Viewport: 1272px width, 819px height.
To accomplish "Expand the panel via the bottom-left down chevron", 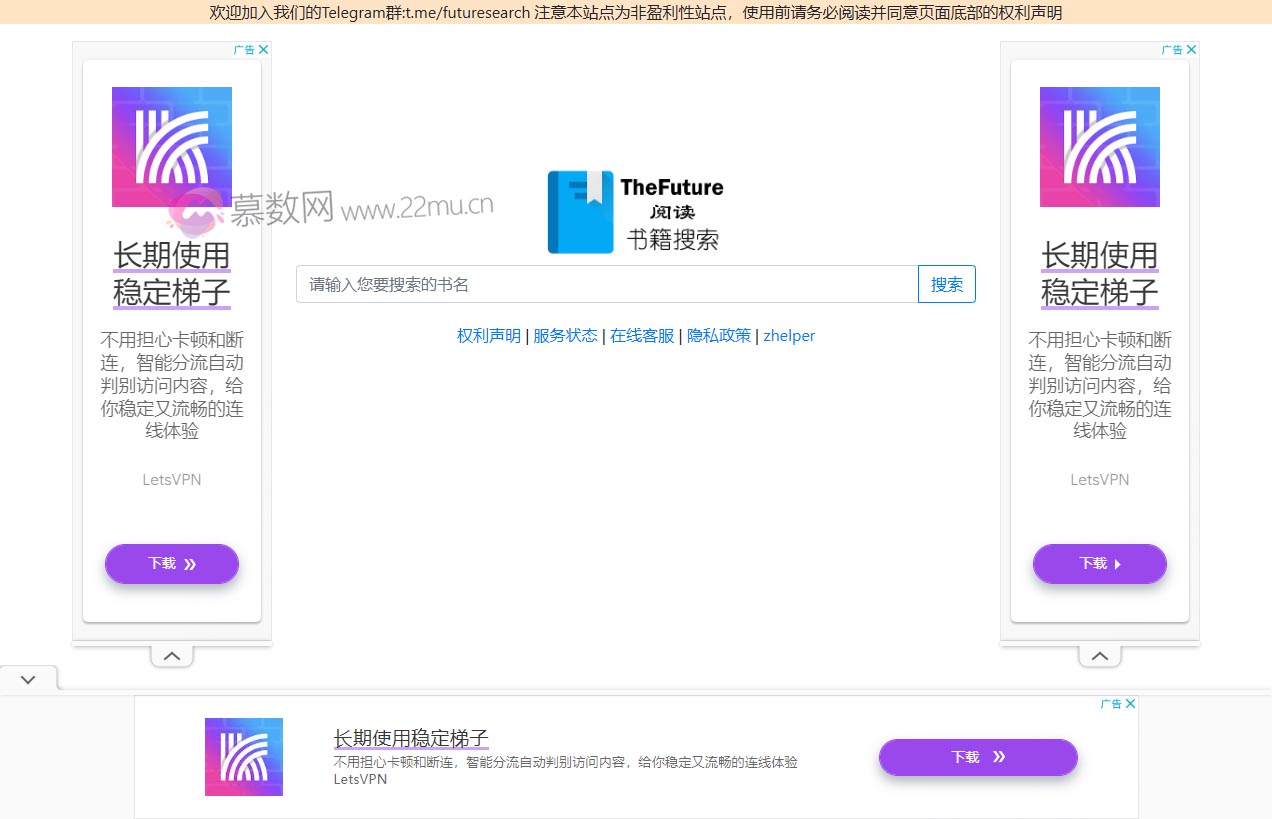I will 27,678.
